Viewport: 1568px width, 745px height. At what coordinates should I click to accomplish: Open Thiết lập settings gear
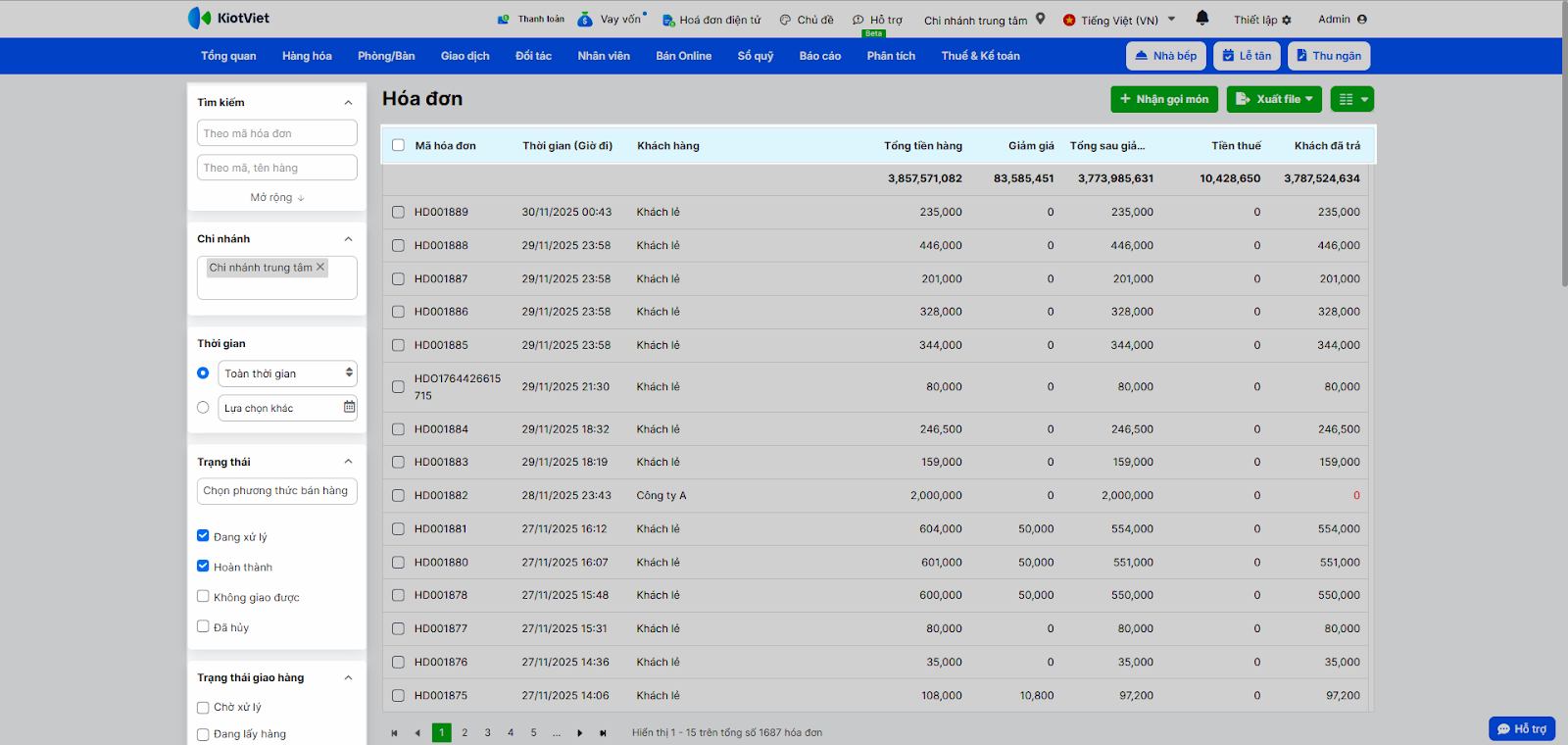point(1262,20)
